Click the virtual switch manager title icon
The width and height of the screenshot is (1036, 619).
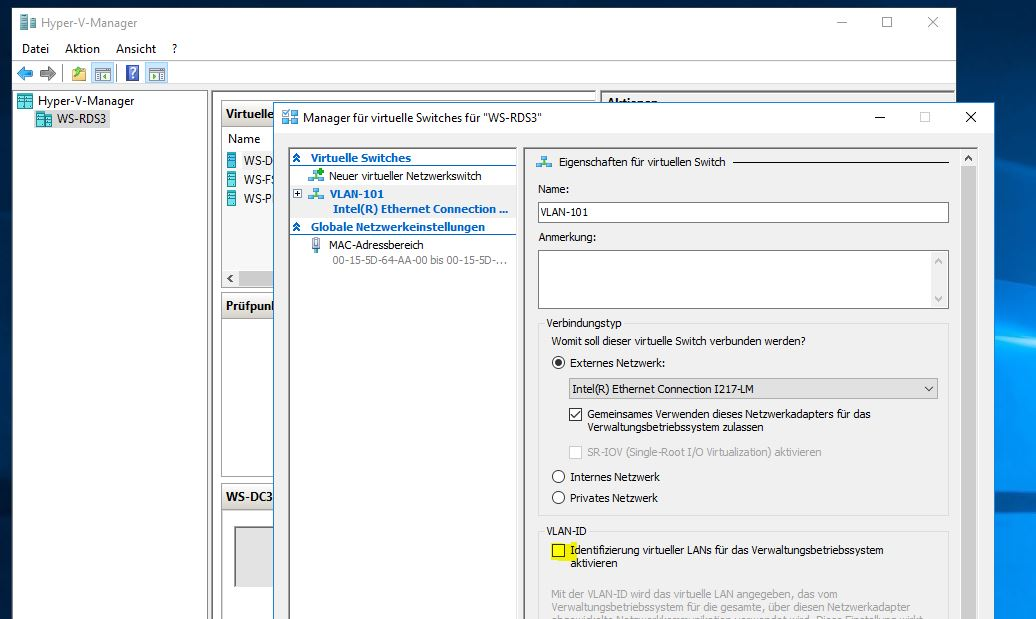click(x=290, y=118)
